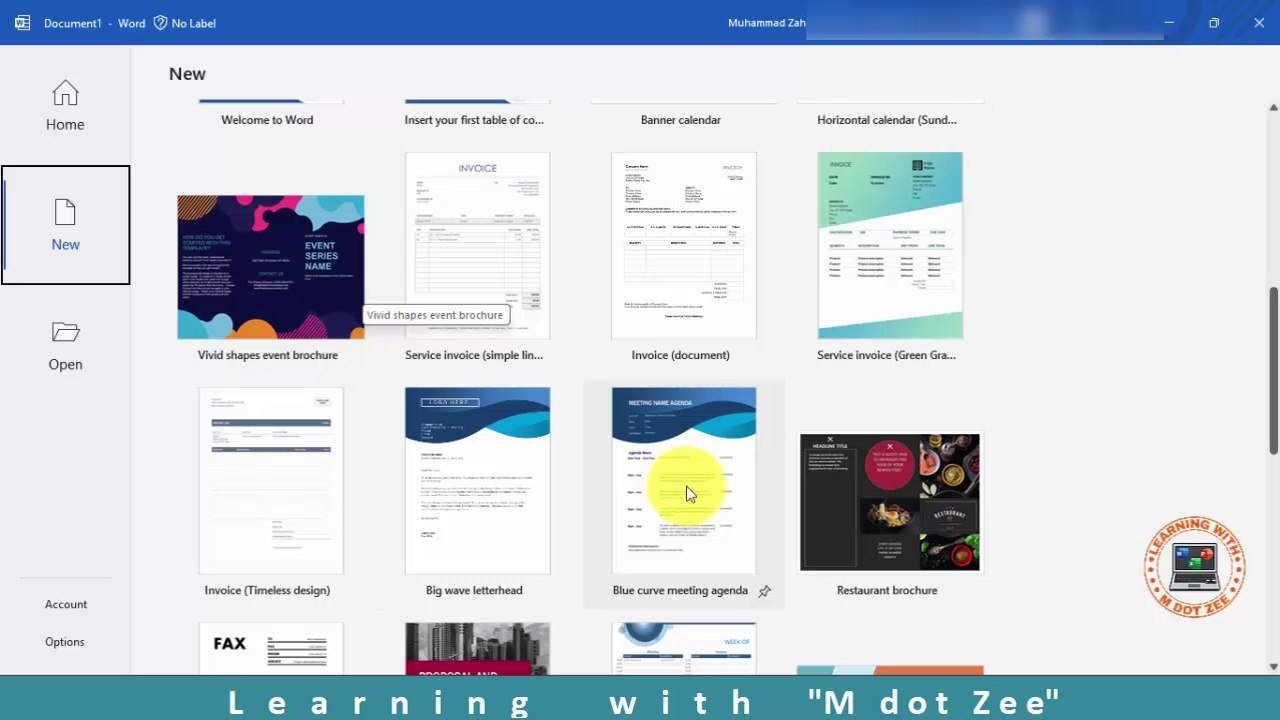Click the No Label shield icon
1280x720 pixels.
pos(160,22)
